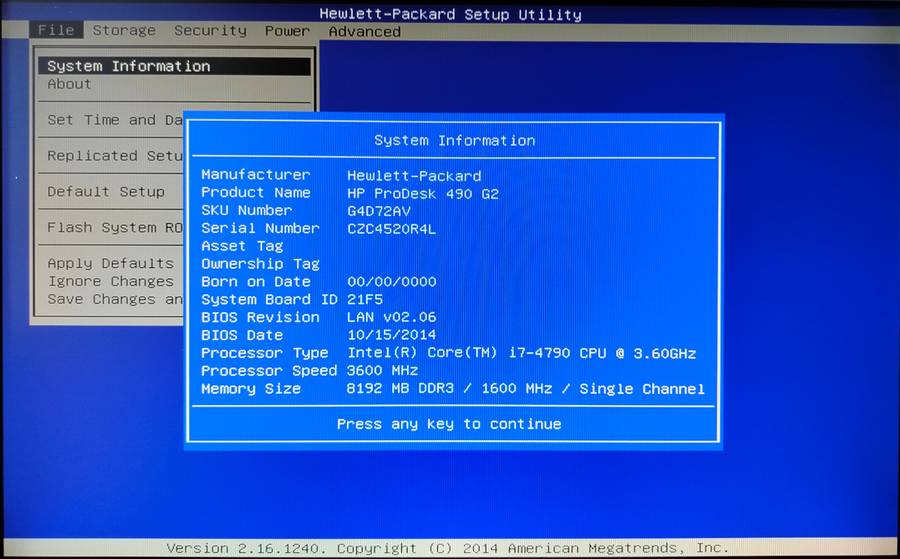Click the System Information dialog title
The image size is (900, 559).
coord(454,141)
